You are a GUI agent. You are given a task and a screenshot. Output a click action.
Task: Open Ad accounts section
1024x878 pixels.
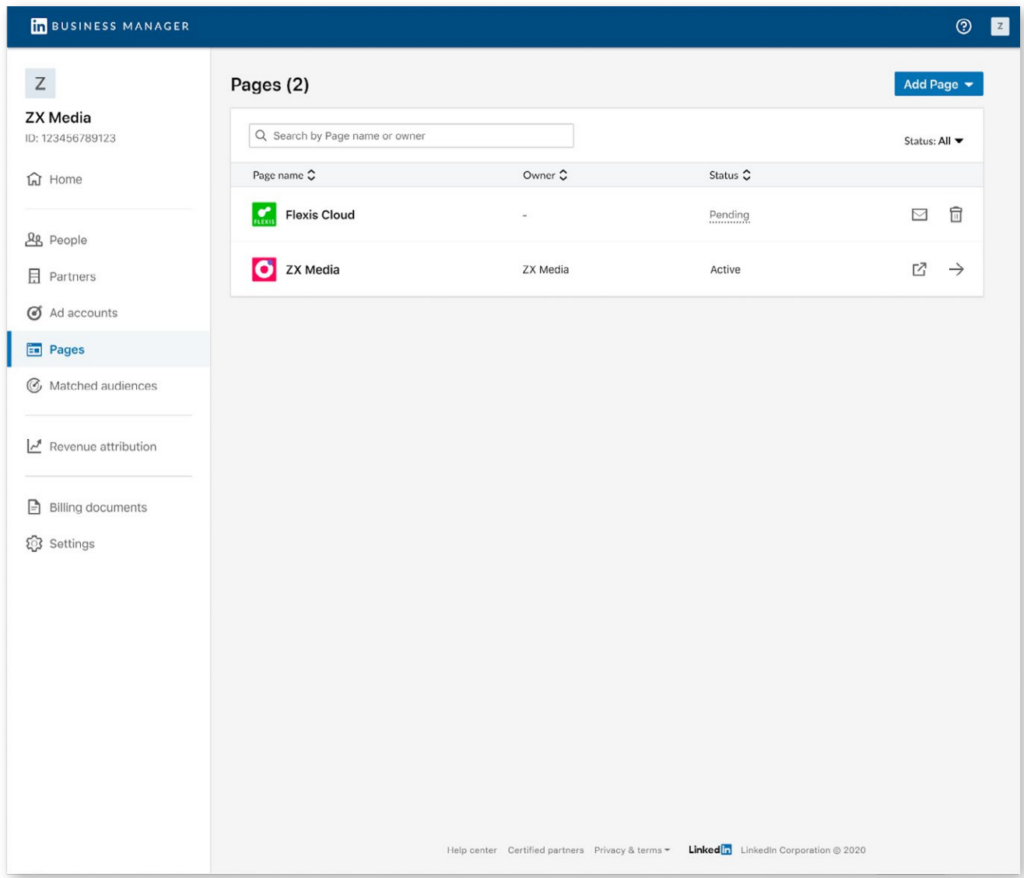tap(83, 313)
